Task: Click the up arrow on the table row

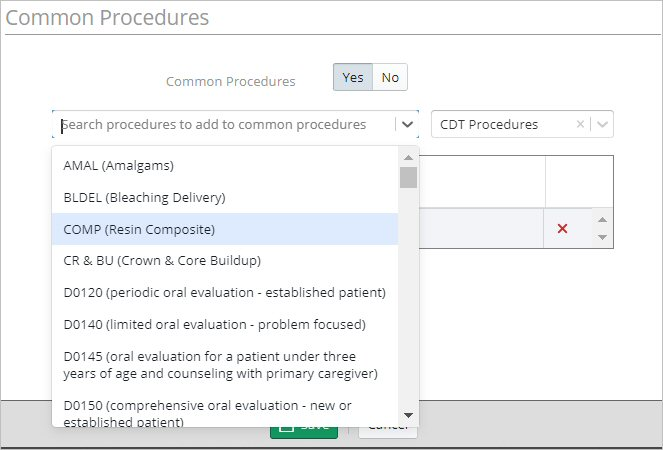Action: pos(603,220)
